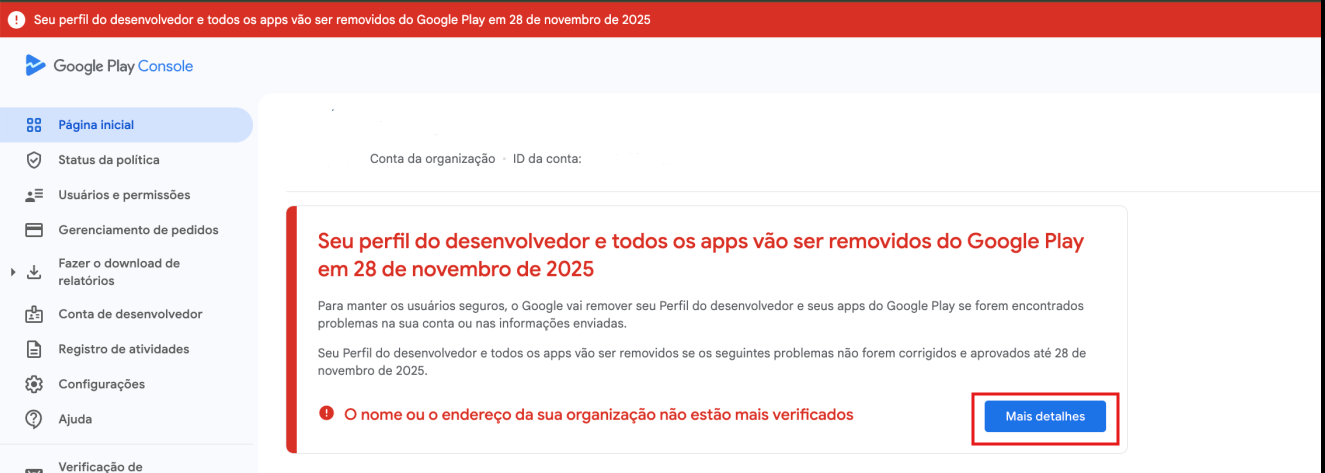
Task: Click the Ajuda question mark icon
Action: point(34,419)
